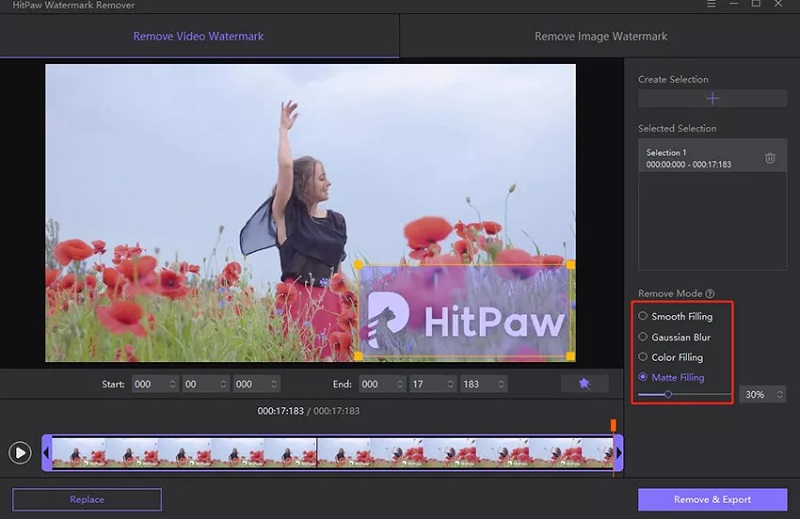The width and height of the screenshot is (800, 519).
Task: Open the Remove Video Watermark tab
Action: pos(199,37)
